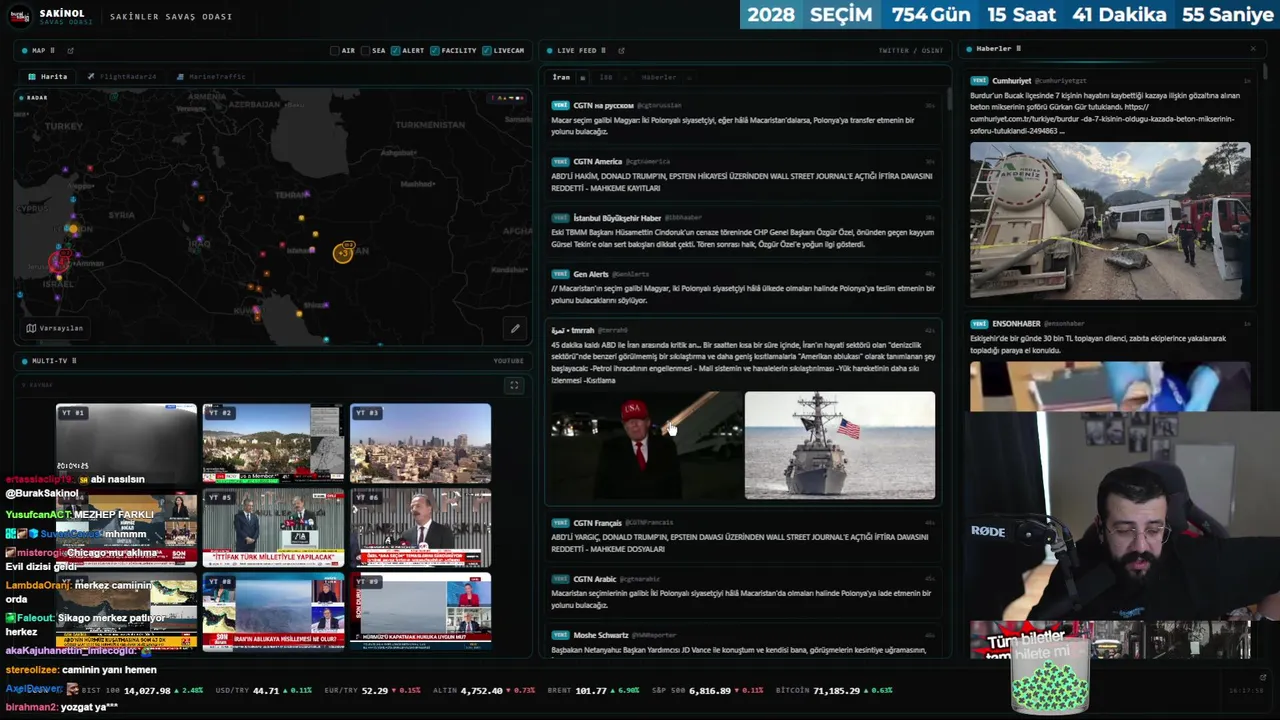Viewport: 1280px width, 720px height.
Task: Open the CGTN на русском post
Action: (742, 116)
